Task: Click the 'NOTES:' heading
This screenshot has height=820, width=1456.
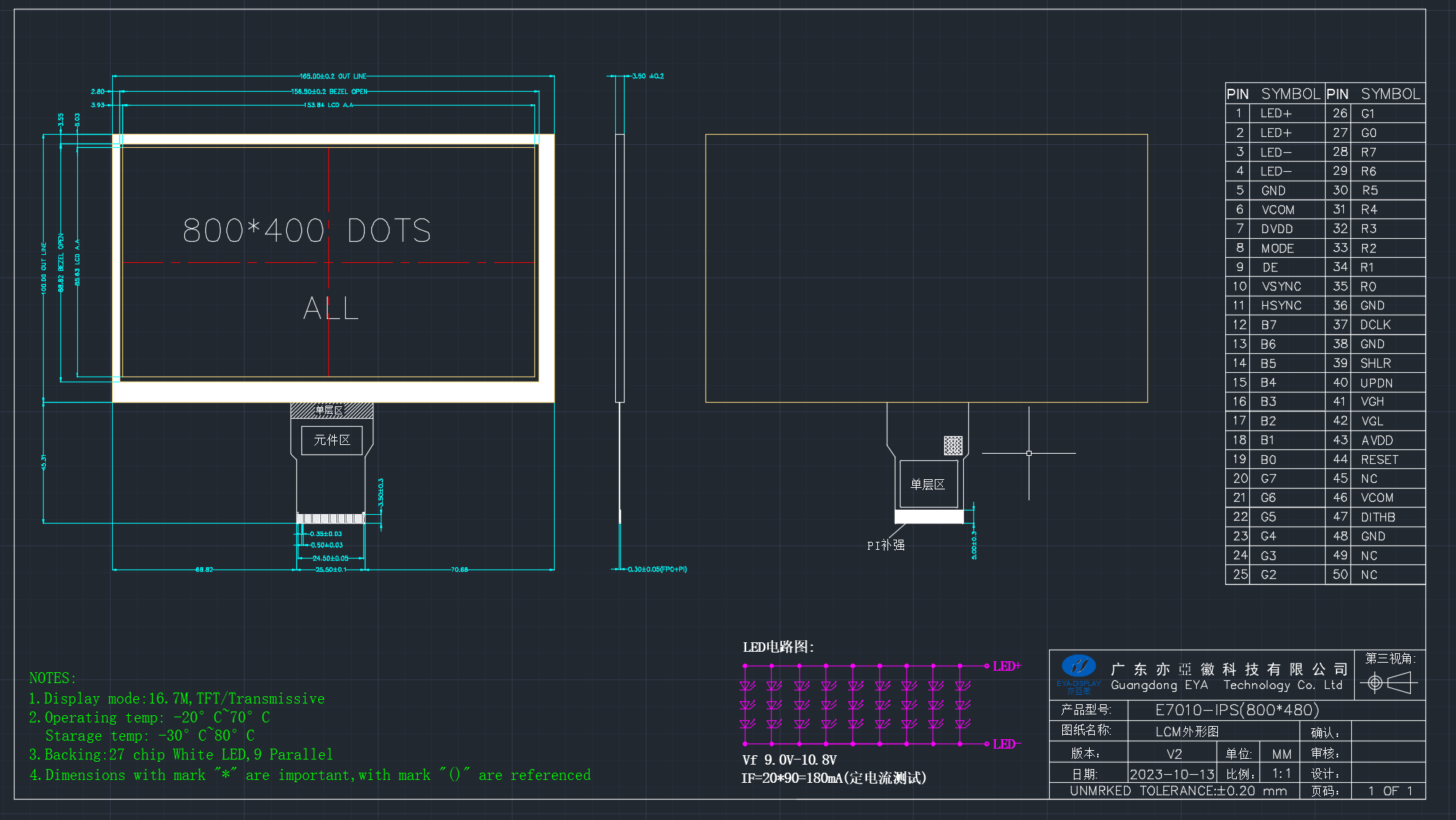Action: pos(52,678)
